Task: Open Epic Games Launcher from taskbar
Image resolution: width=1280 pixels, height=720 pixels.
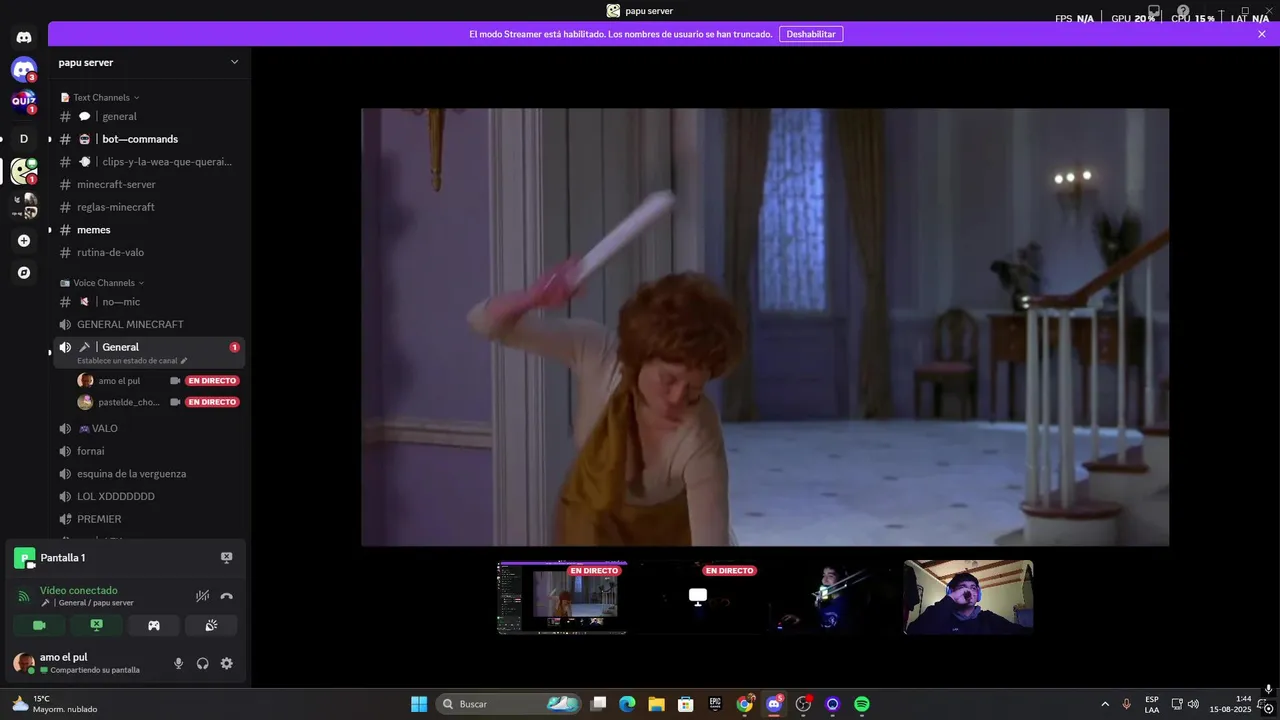Action: click(x=715, y=704)
